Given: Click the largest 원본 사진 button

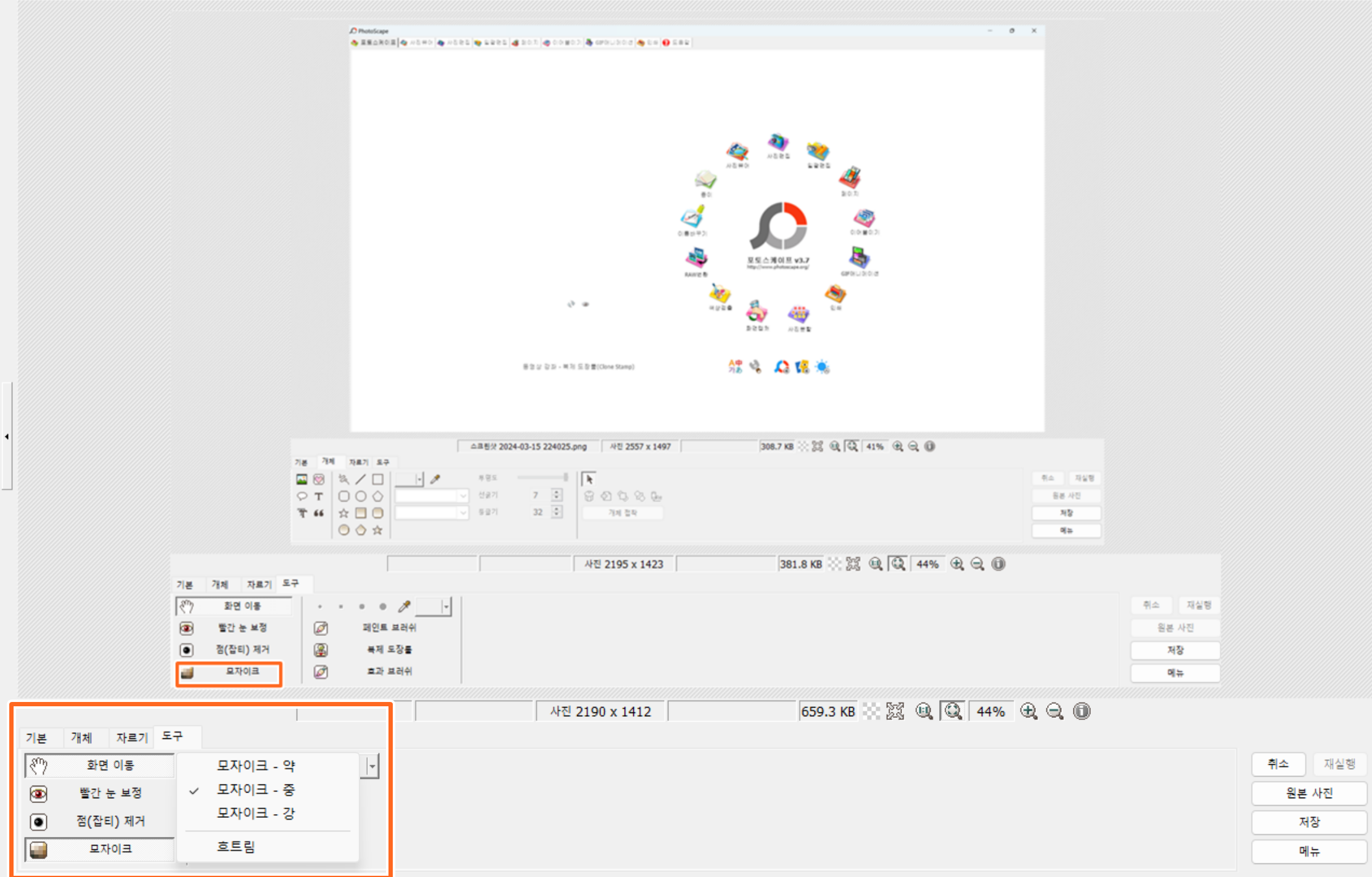Looking at the screenshot, I should click(x=1308, y=793).
